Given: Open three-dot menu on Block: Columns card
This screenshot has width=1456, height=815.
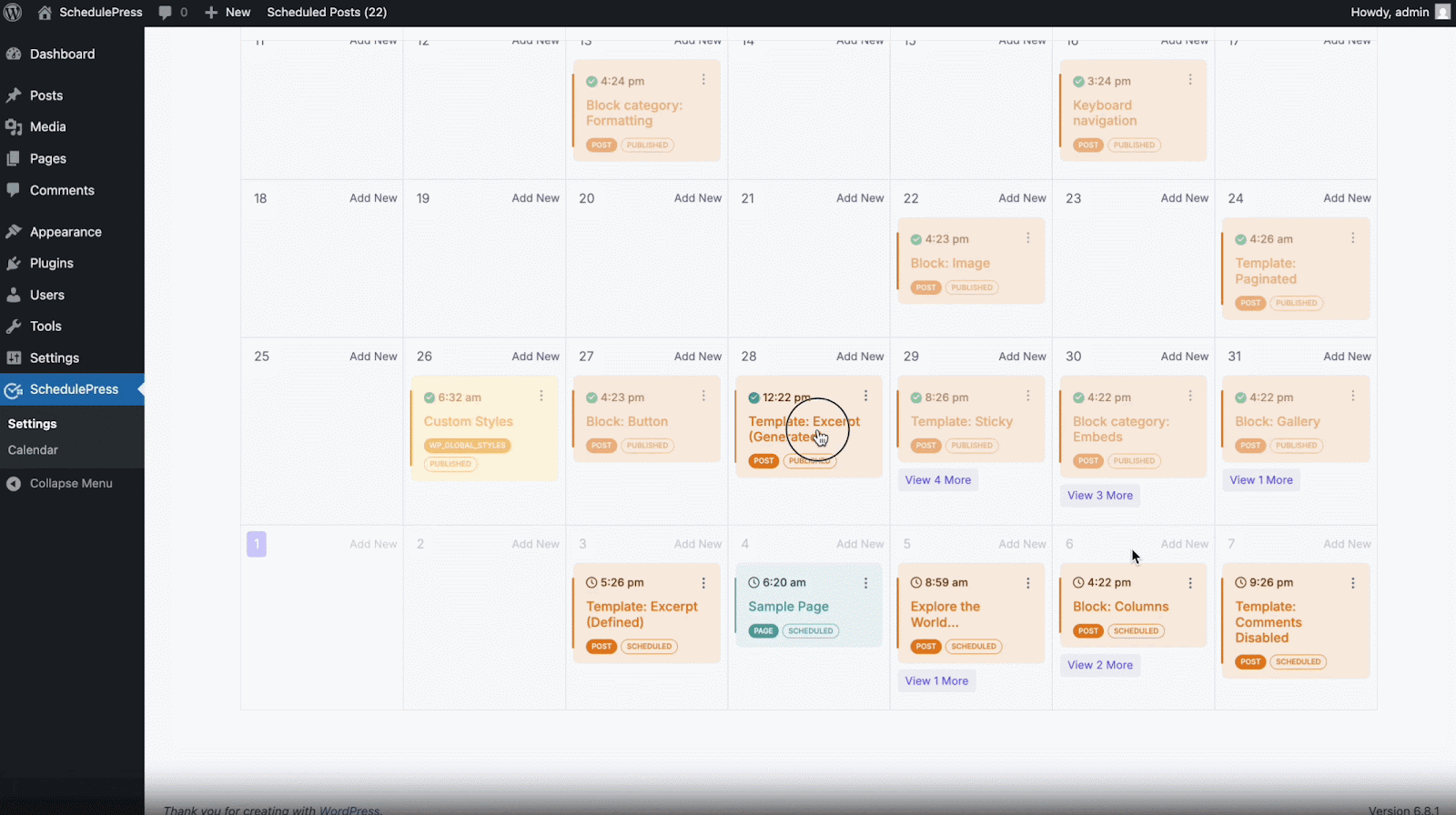Looking at the screenshot, I should click(1189, 583).
